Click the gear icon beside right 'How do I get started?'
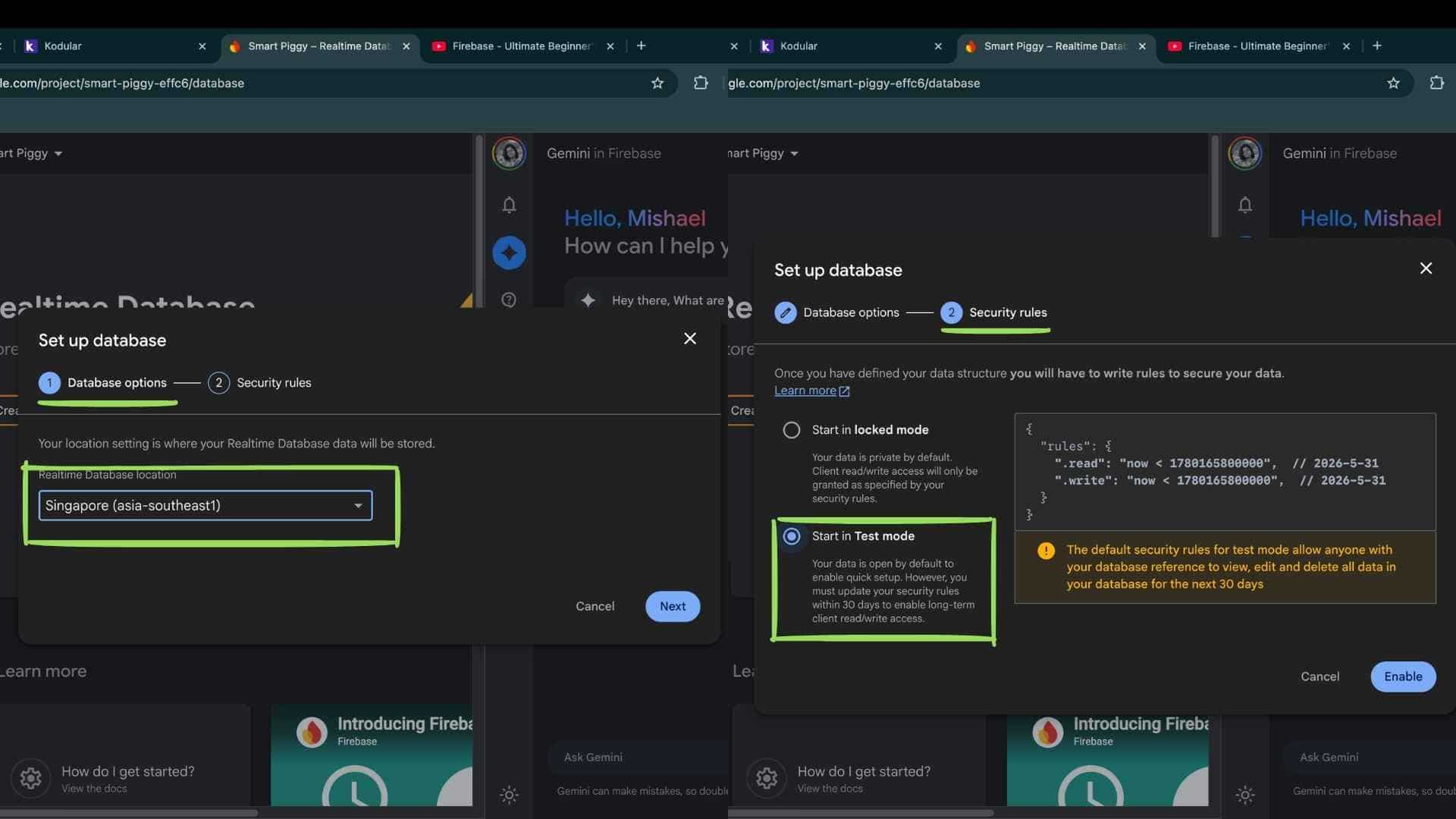 tap(767, 778)
